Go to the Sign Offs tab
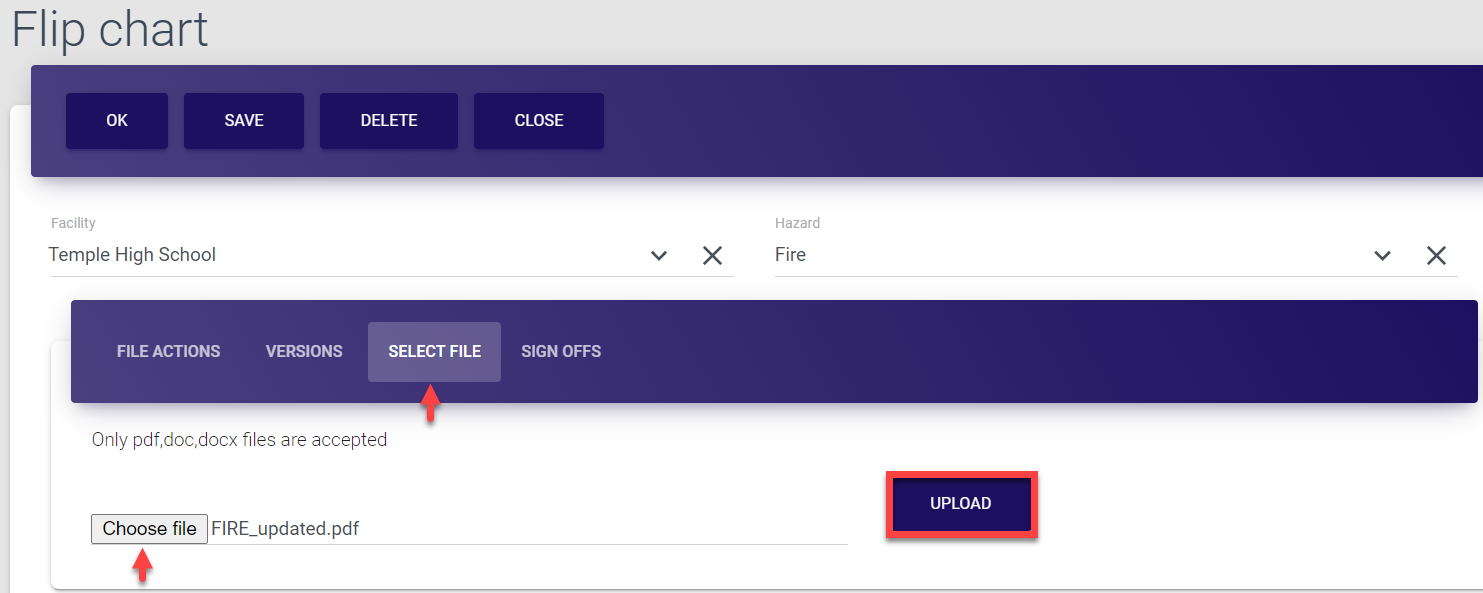The width and height of the screenshot is (1483, 593). click(x=561, y=352)
